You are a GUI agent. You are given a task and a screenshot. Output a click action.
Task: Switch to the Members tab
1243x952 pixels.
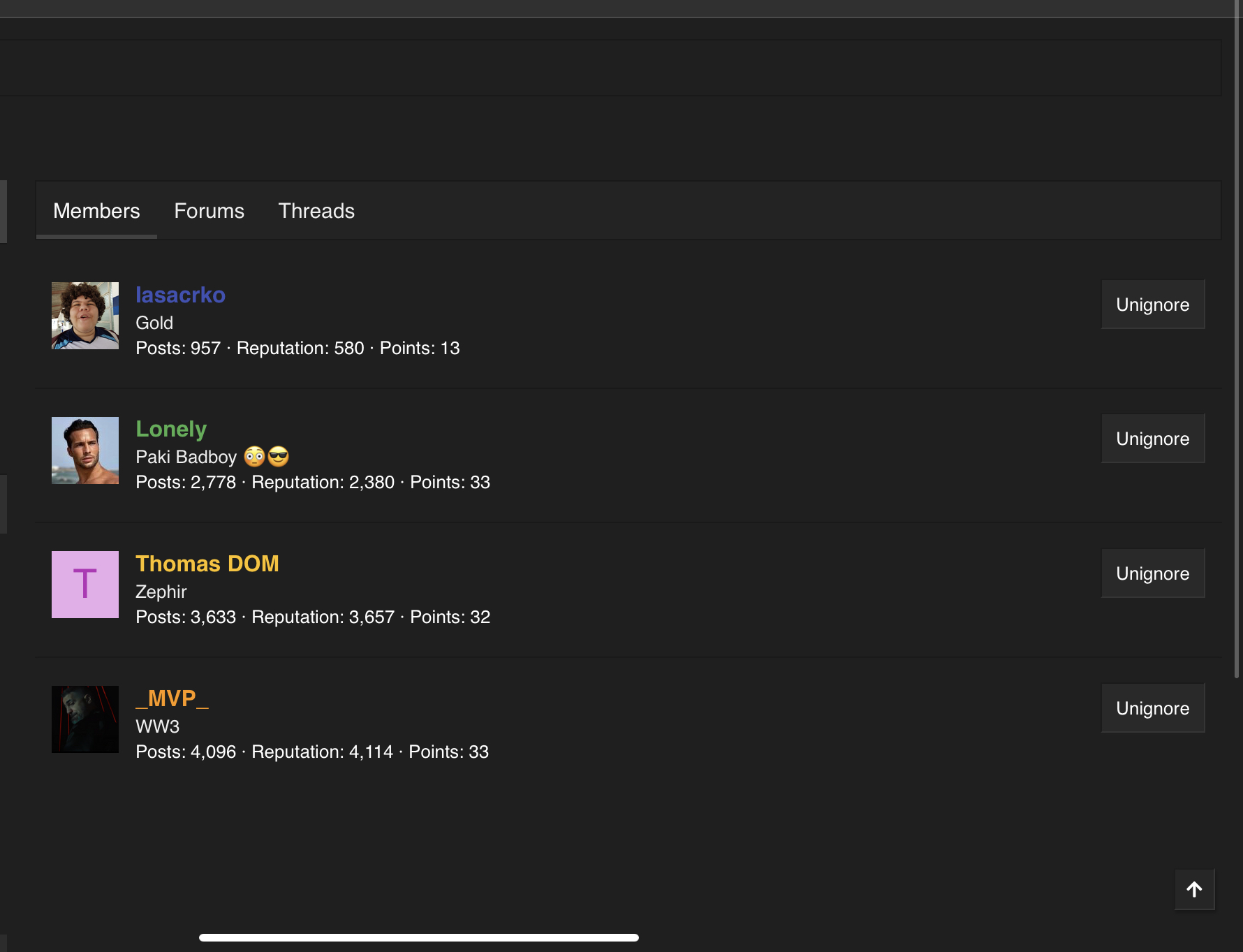96,211
